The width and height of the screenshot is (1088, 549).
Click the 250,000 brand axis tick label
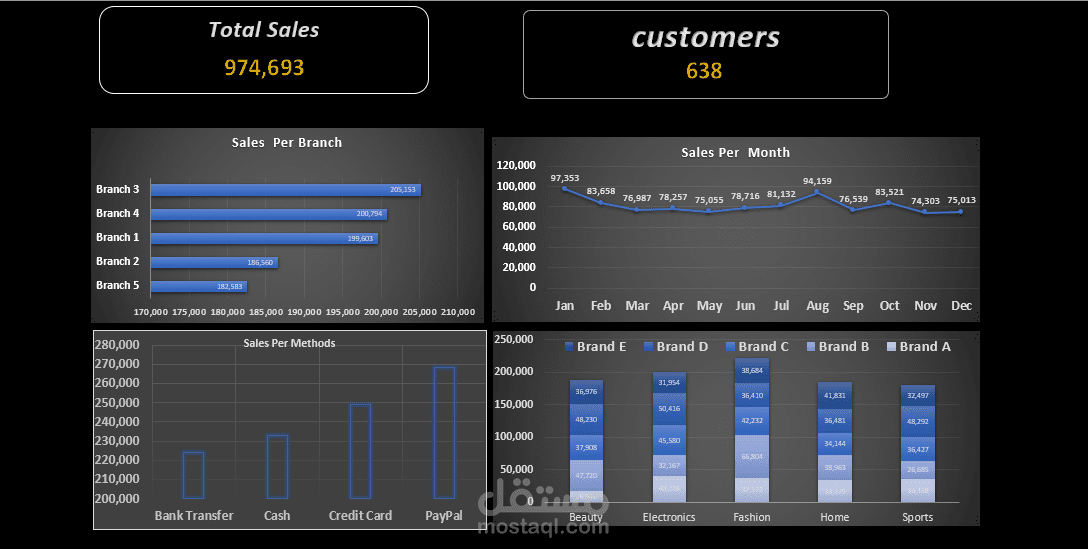click(513, 339)
